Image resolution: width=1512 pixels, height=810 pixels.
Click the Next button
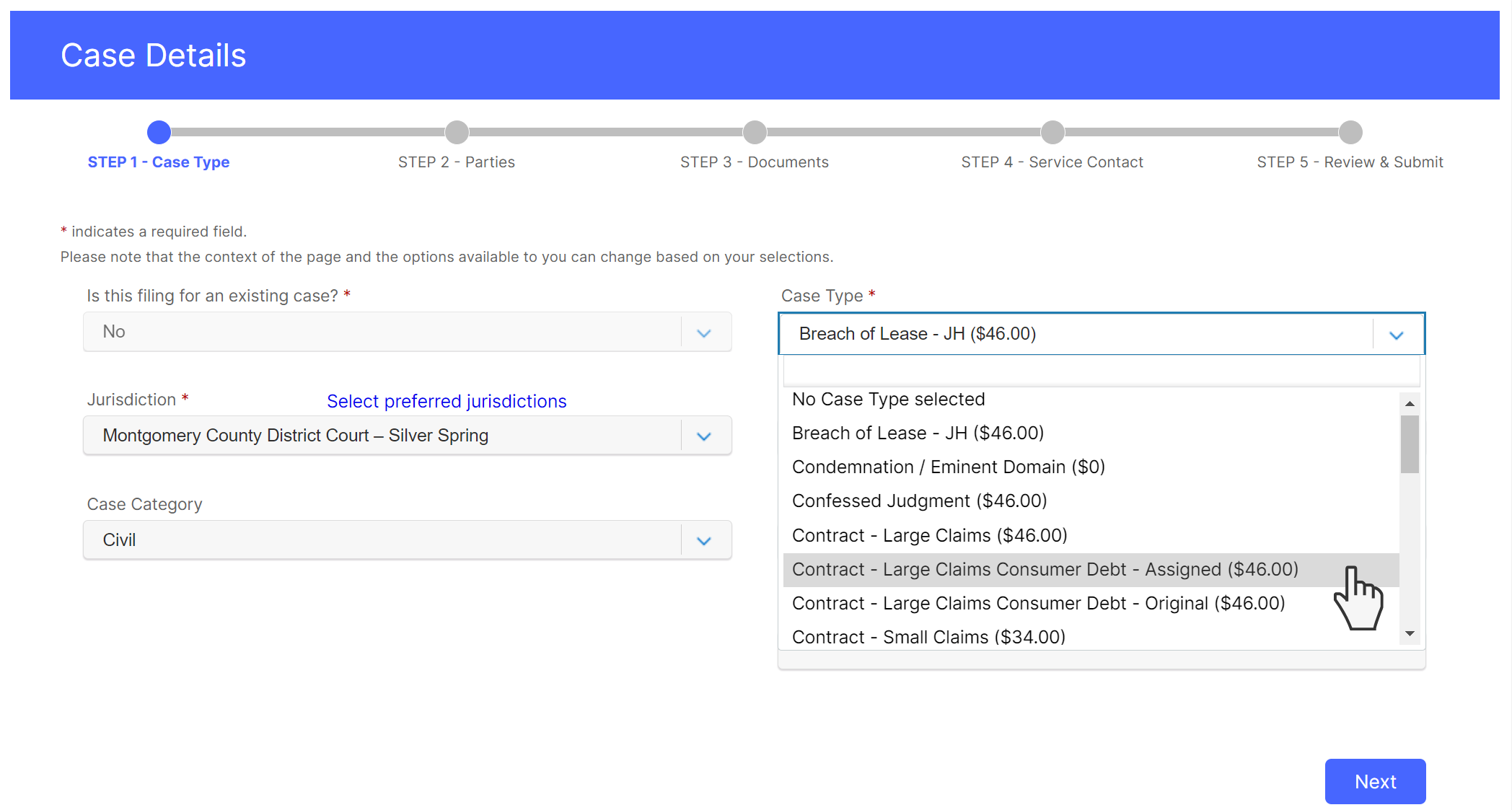point(1375,781)
